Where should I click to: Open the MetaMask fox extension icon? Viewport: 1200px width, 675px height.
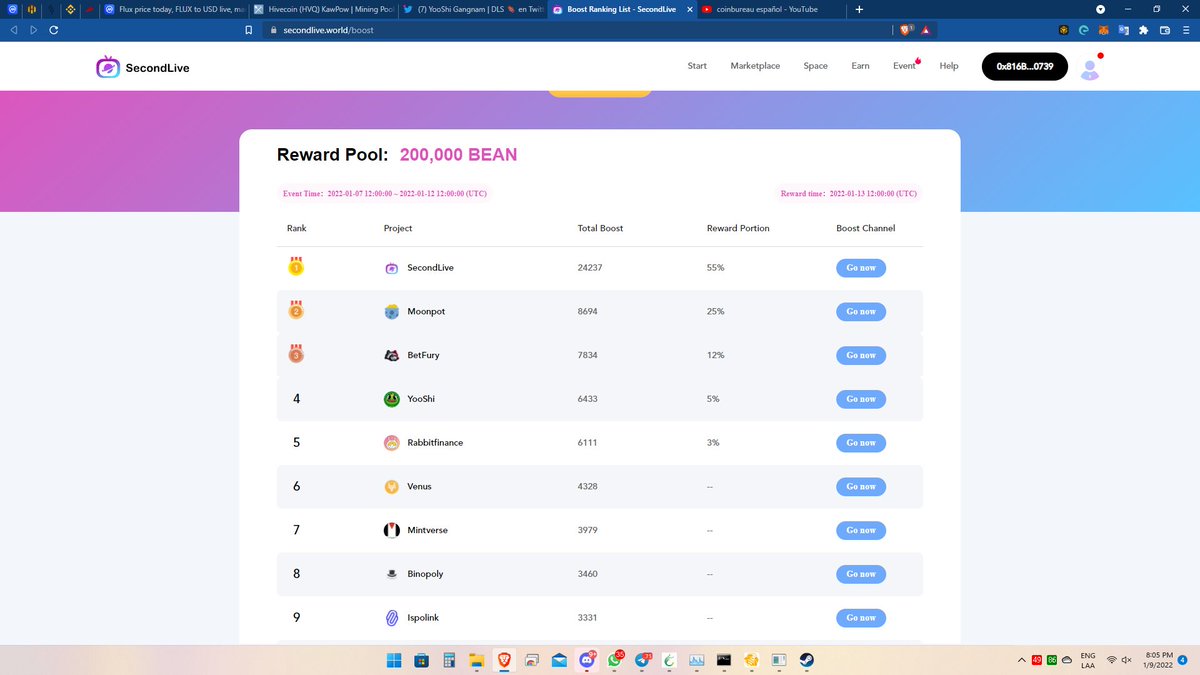(1105, 30)
